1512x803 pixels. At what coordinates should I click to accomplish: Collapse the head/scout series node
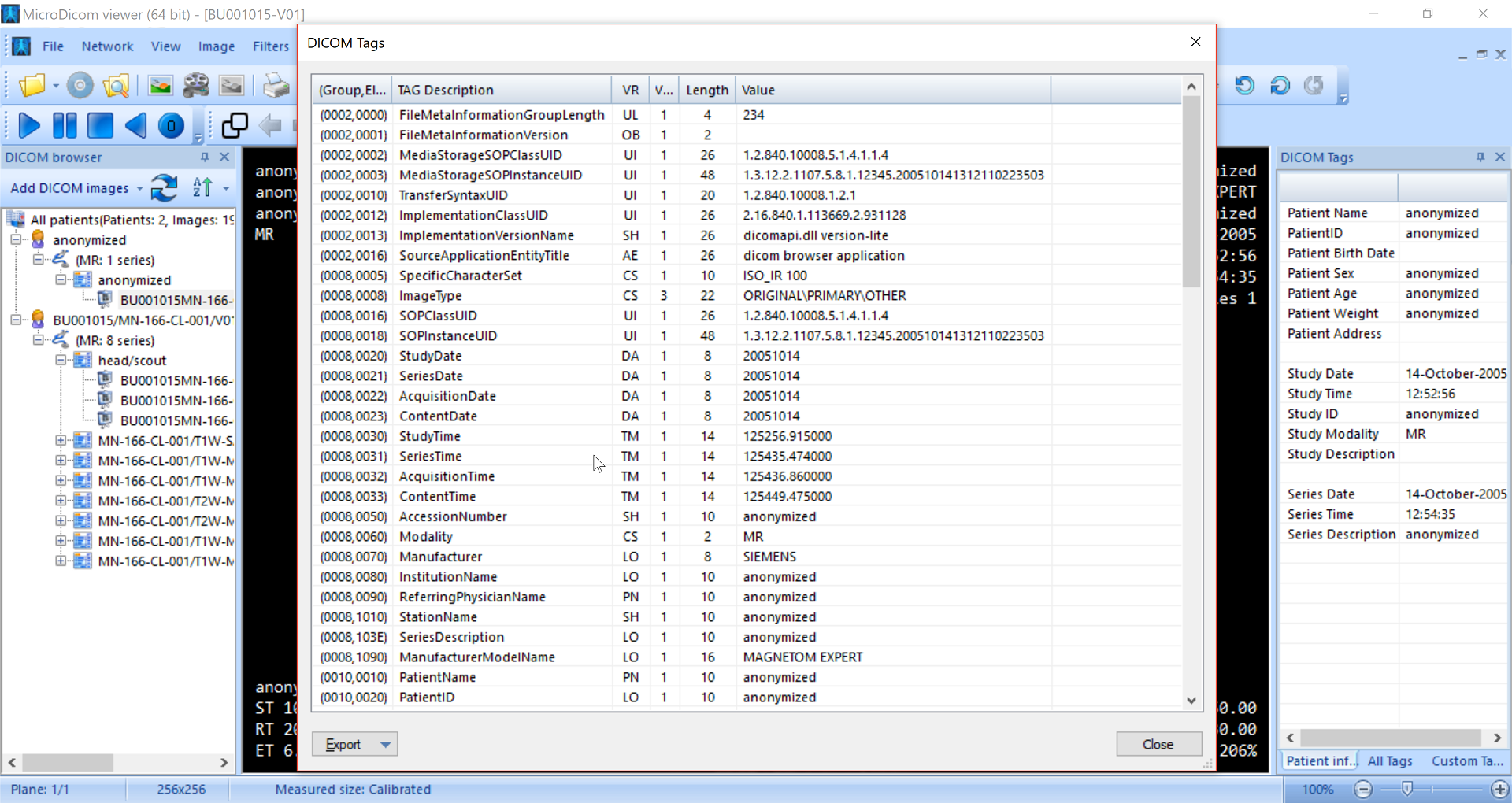(61, 360)
